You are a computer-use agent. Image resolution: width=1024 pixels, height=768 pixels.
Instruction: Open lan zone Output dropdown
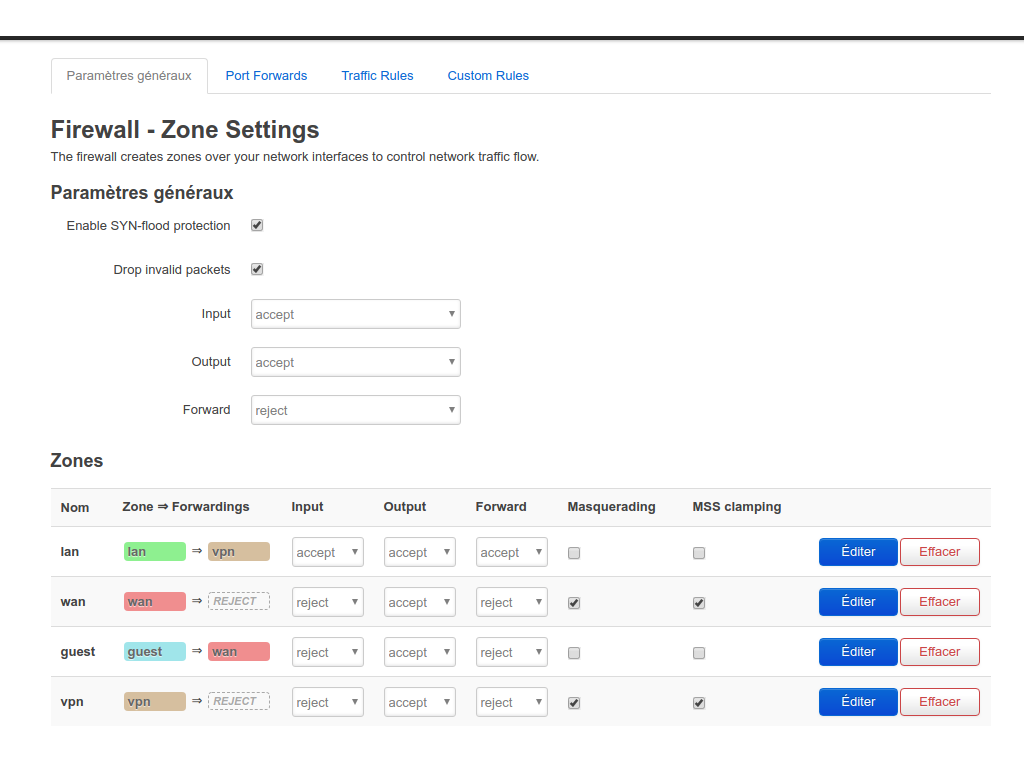tap(419, 552)
